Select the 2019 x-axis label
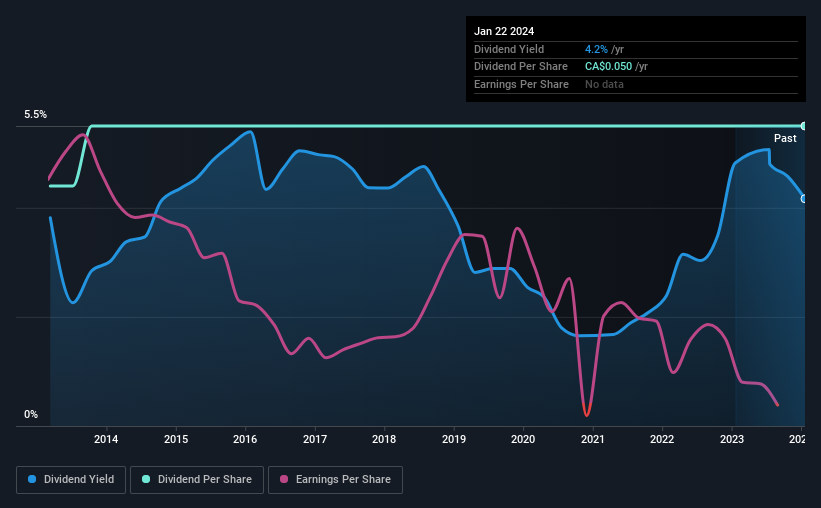The height and width of the screenshot is (508, 821). tap(453, 439)
